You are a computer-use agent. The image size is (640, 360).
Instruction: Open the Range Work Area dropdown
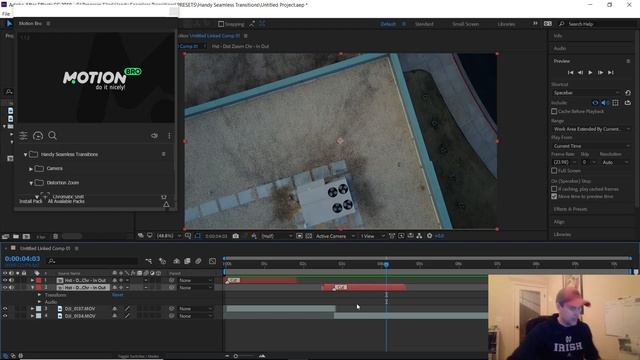[590, 129]
